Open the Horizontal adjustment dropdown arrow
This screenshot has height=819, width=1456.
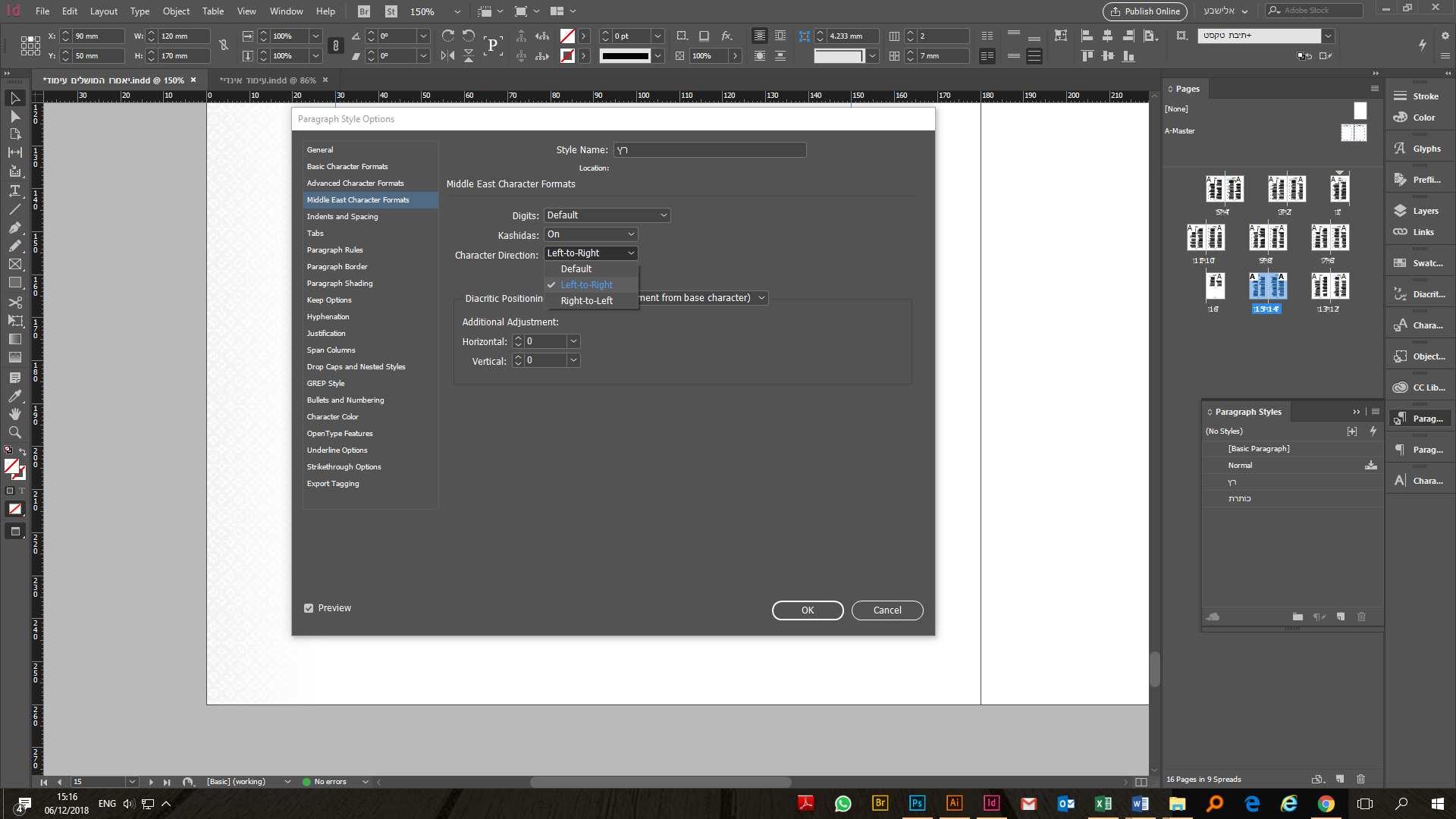click(x=573, y=341)
